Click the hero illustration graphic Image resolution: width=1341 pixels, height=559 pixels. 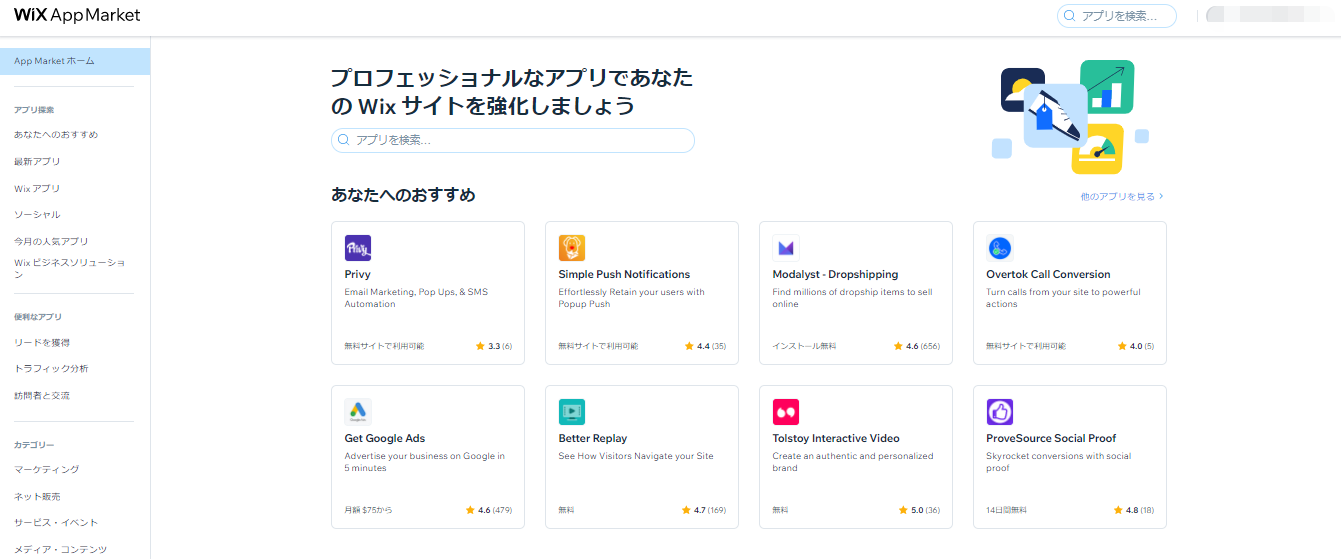[x=1070, y=117]
